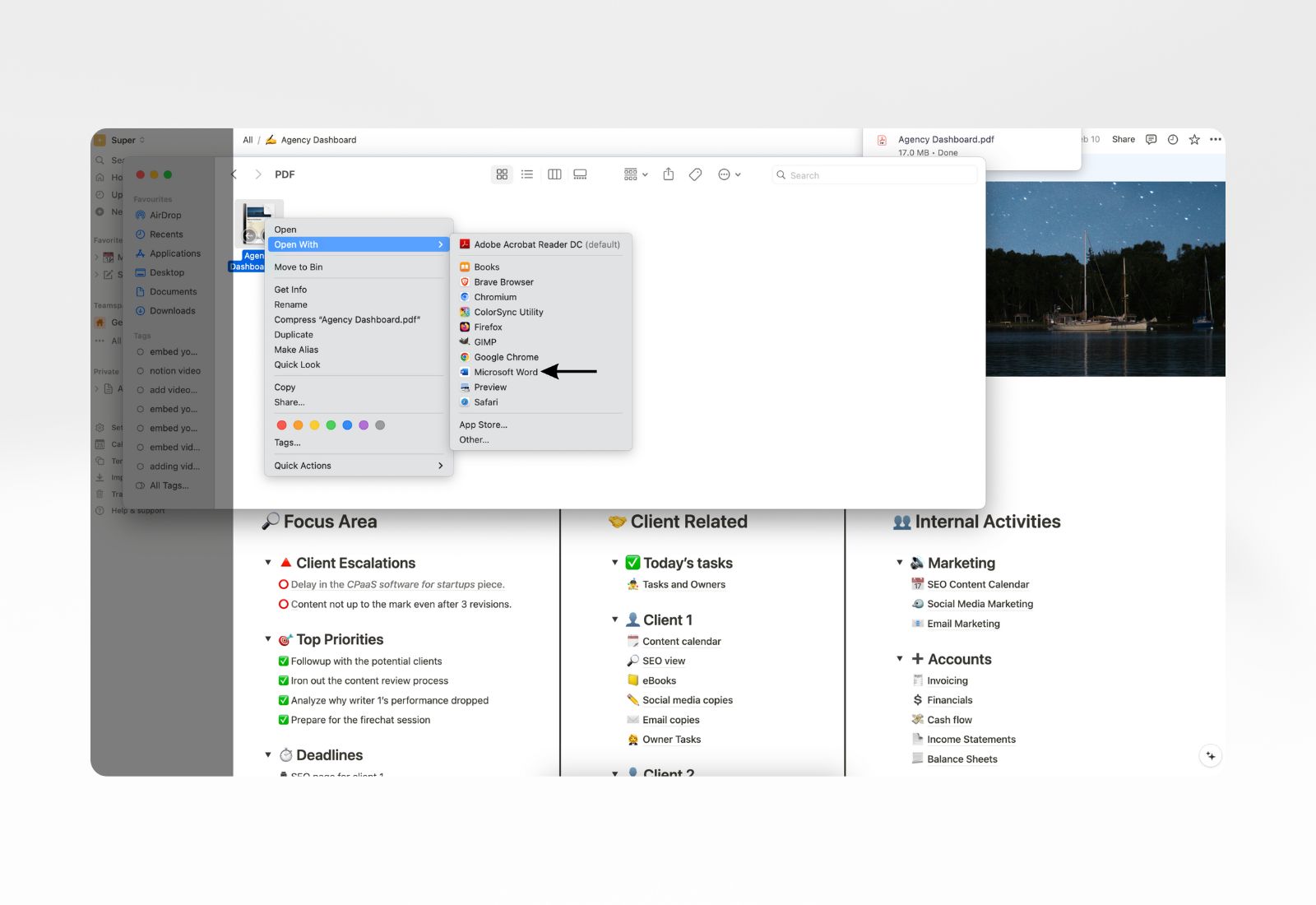Screen dimensions: 1316x905
Task: Uncheck Followup with the potential clients
Action: 283,661
